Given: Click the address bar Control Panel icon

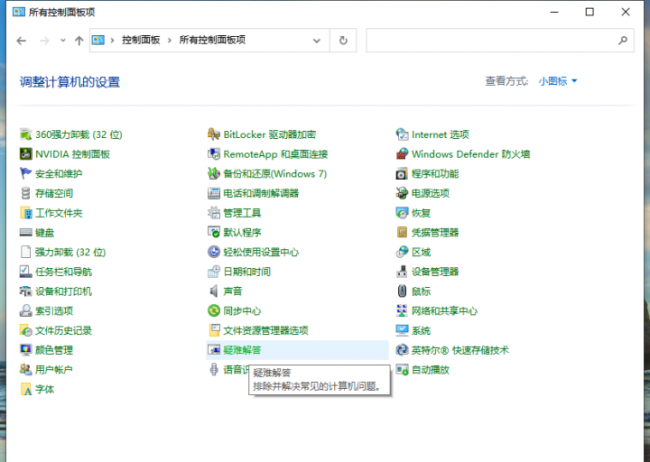Looking at the screenshot, I should click(x=98, y=40).
